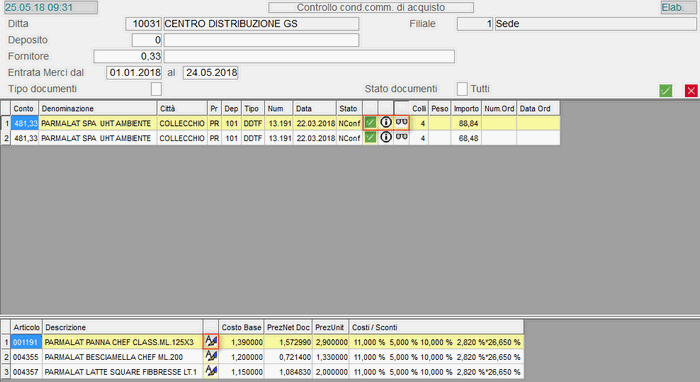Click glasses view icon in row 68,48

[402, 137]
